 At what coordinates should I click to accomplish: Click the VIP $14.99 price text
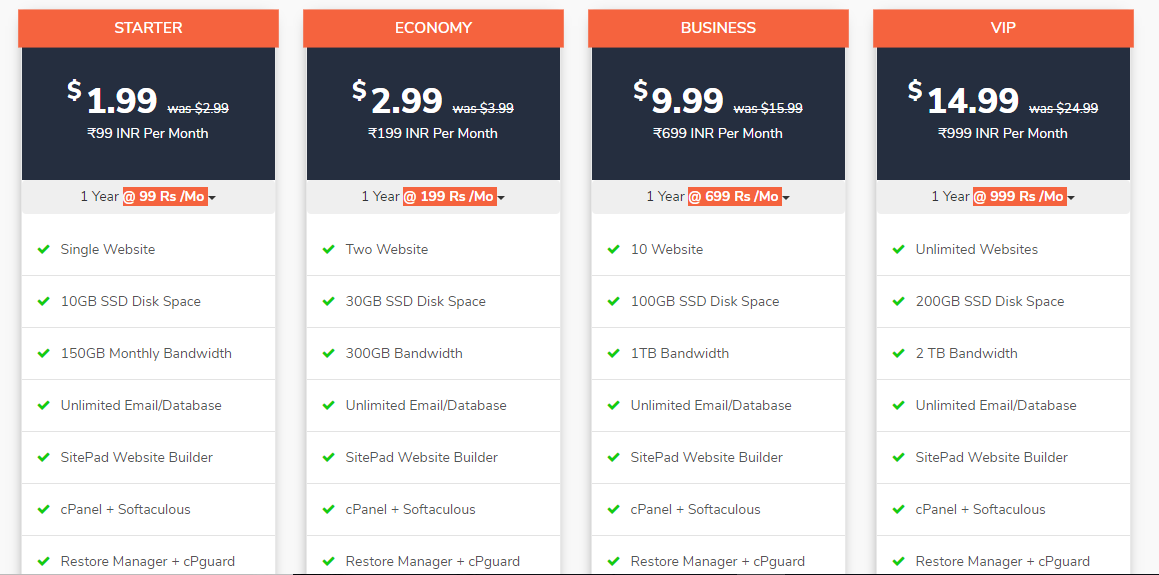[964, 100]
